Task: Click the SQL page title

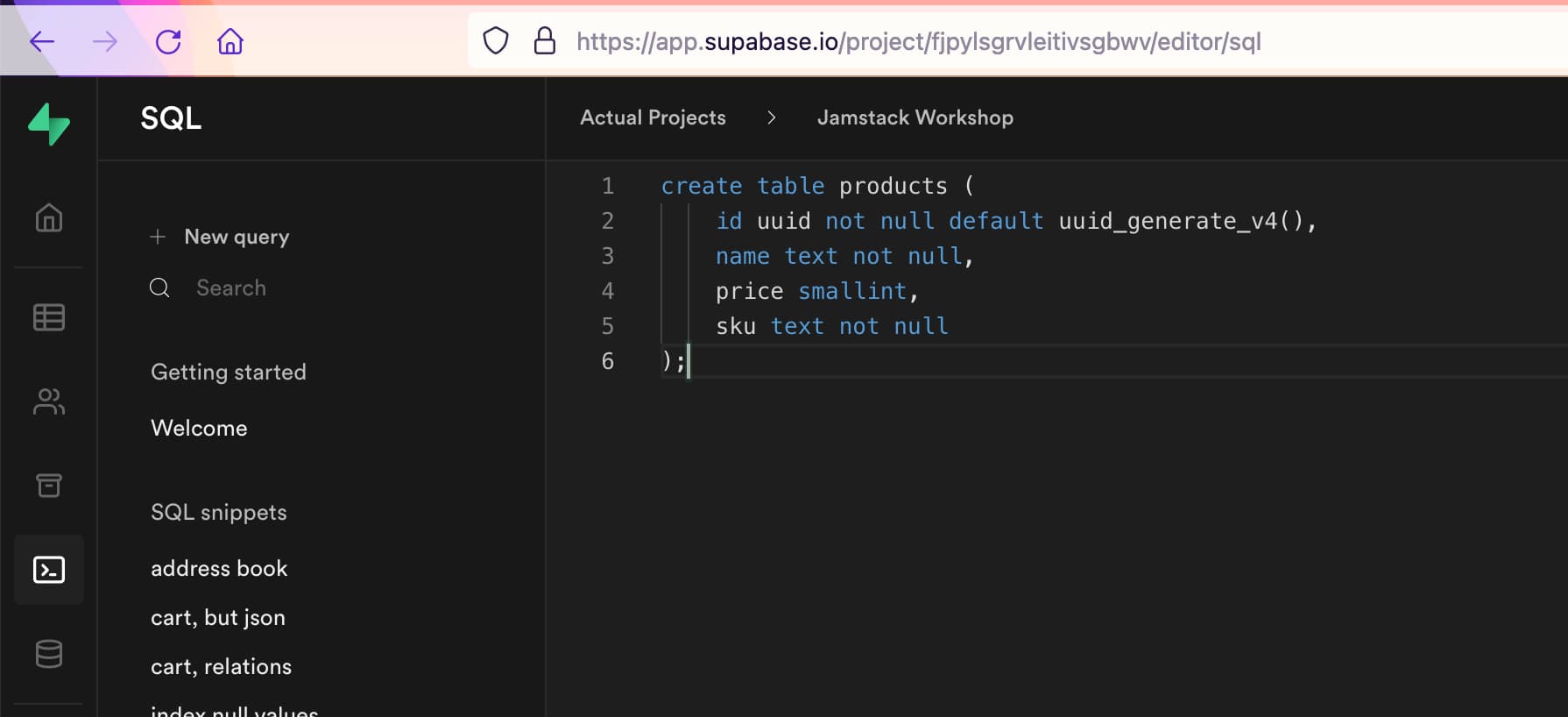Action: [171, 117]
